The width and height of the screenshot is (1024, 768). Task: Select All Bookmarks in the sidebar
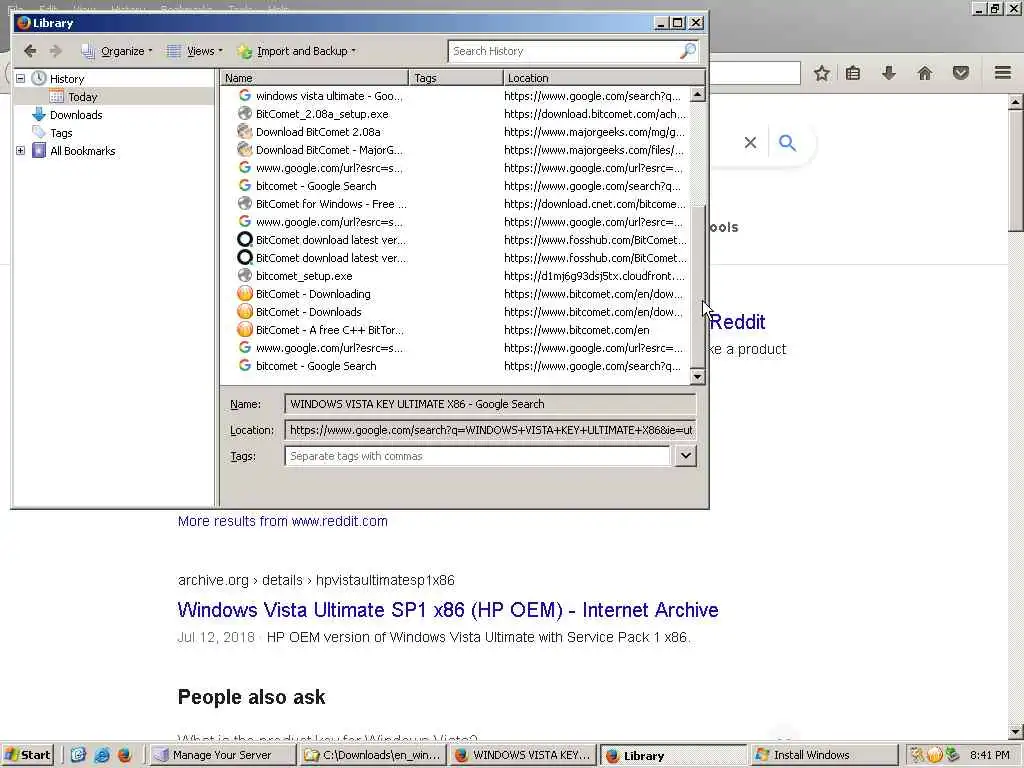point(82,151)
